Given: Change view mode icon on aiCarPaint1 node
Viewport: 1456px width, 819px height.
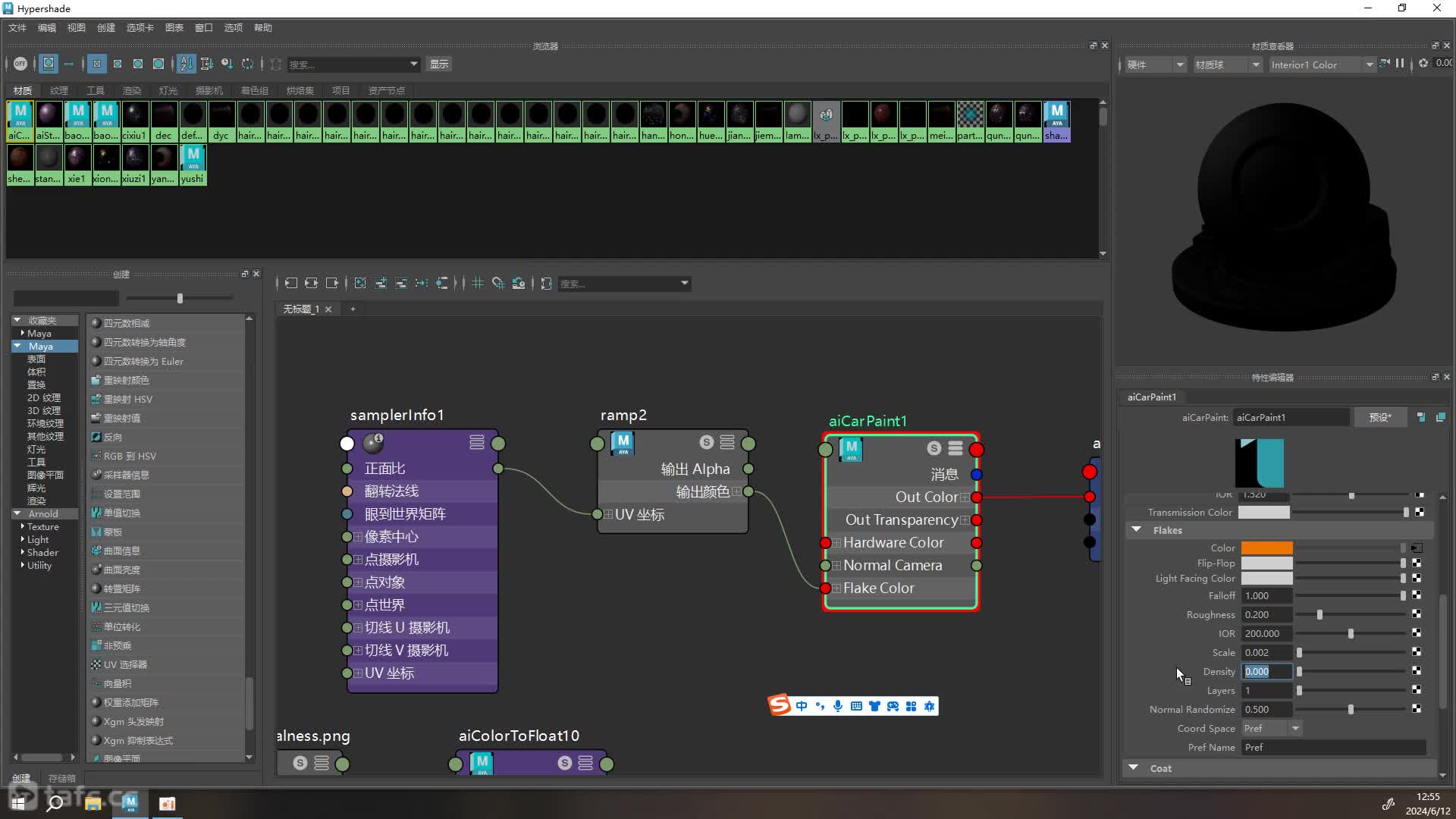Looking at the screenshot, I should [955, 449].
